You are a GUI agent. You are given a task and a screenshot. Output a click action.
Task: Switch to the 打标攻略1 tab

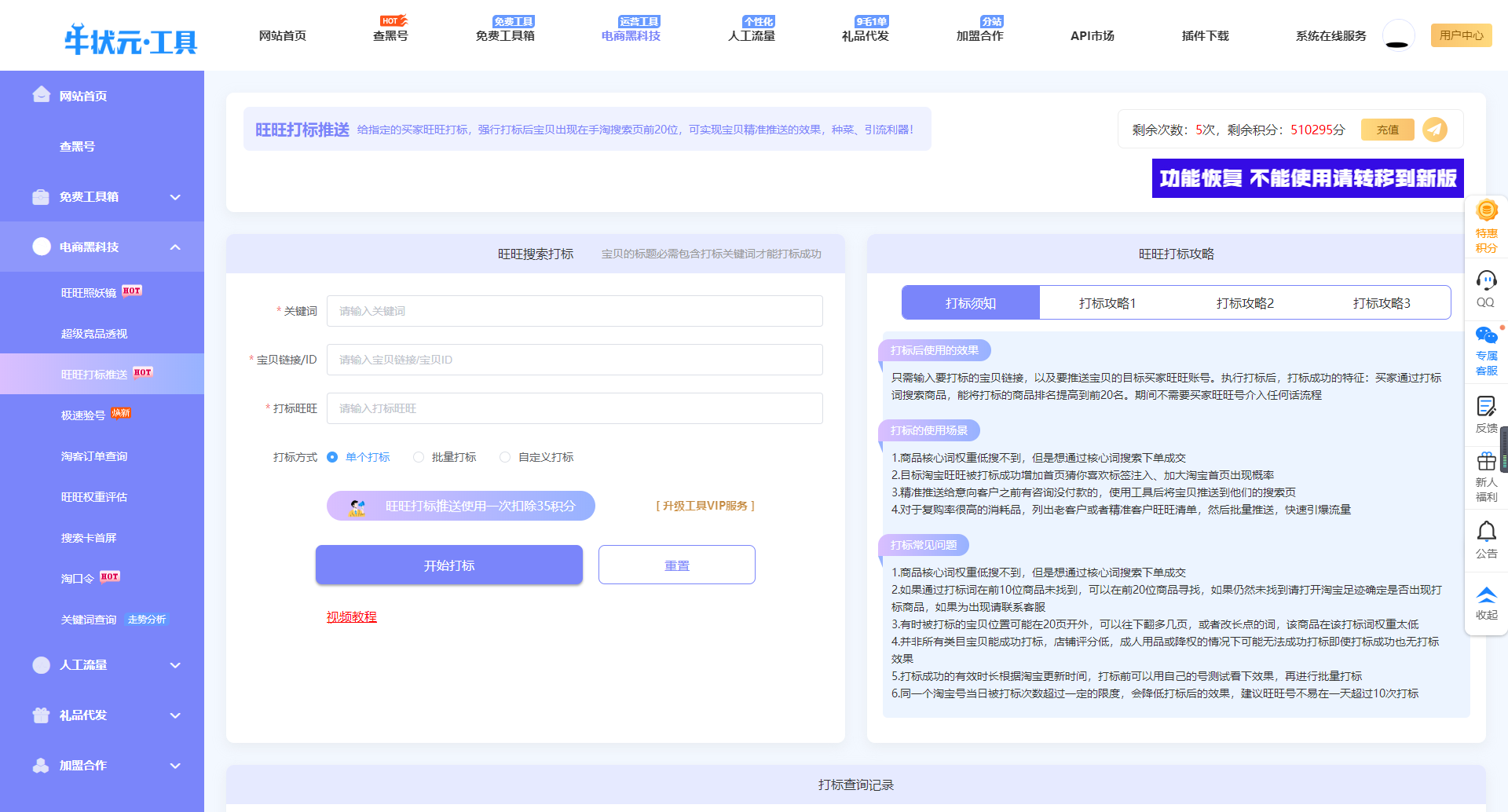1107,303
